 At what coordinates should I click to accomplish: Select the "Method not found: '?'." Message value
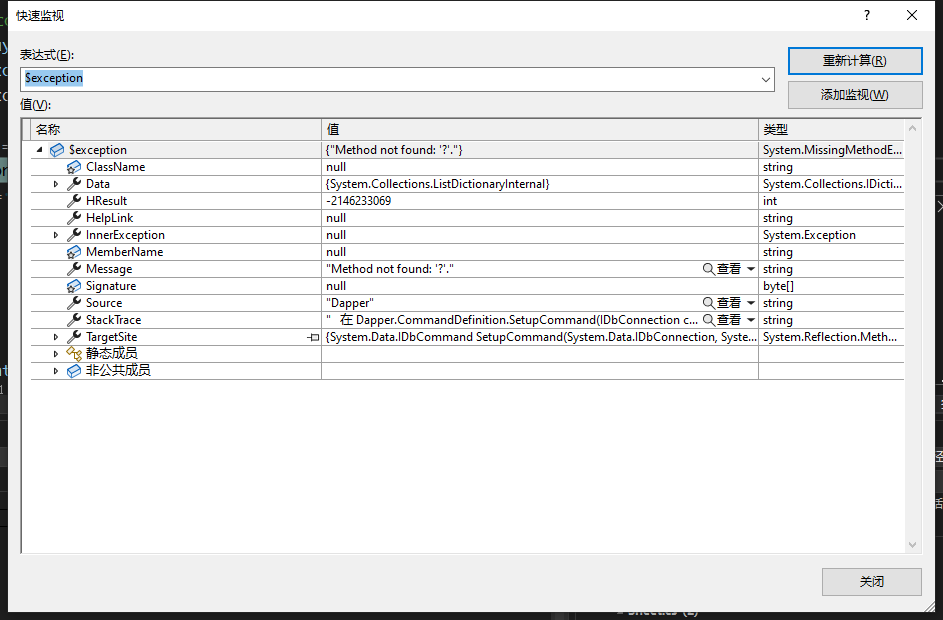pyautogui.click(x=390, y=269)
